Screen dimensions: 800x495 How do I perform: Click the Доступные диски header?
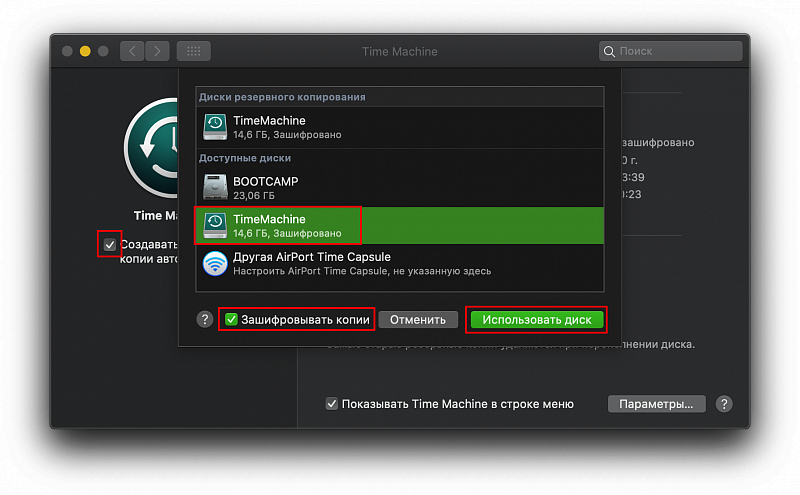[245, 158]
